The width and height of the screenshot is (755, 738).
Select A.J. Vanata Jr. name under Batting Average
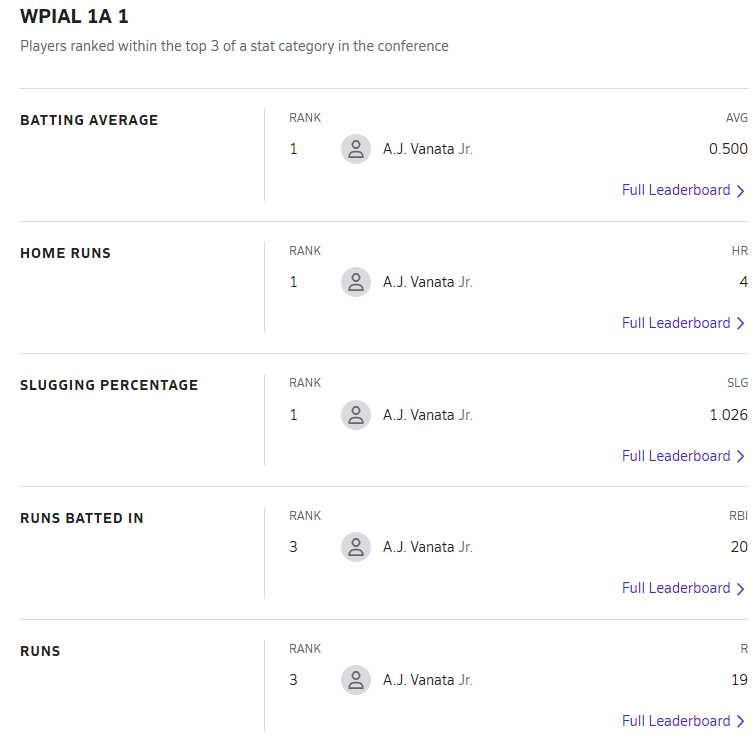[x=428, y=149]
